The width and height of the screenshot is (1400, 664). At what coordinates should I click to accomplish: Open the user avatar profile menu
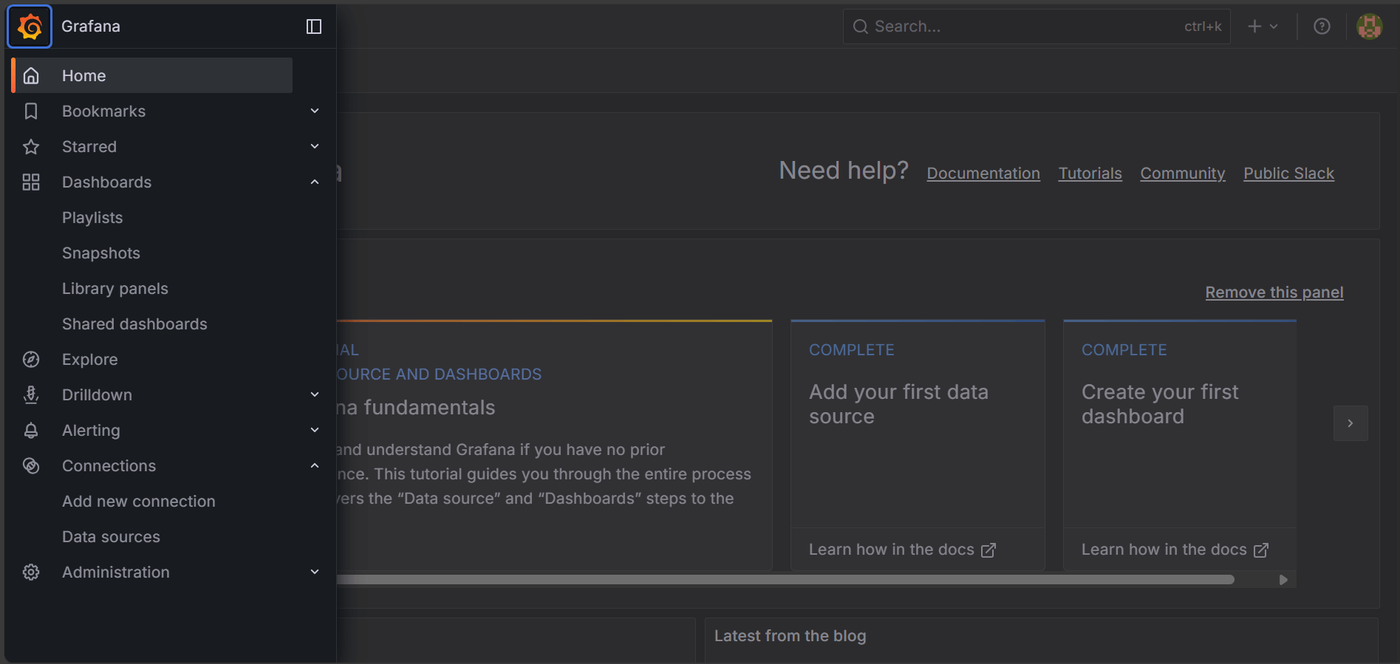click(1369, 27)
